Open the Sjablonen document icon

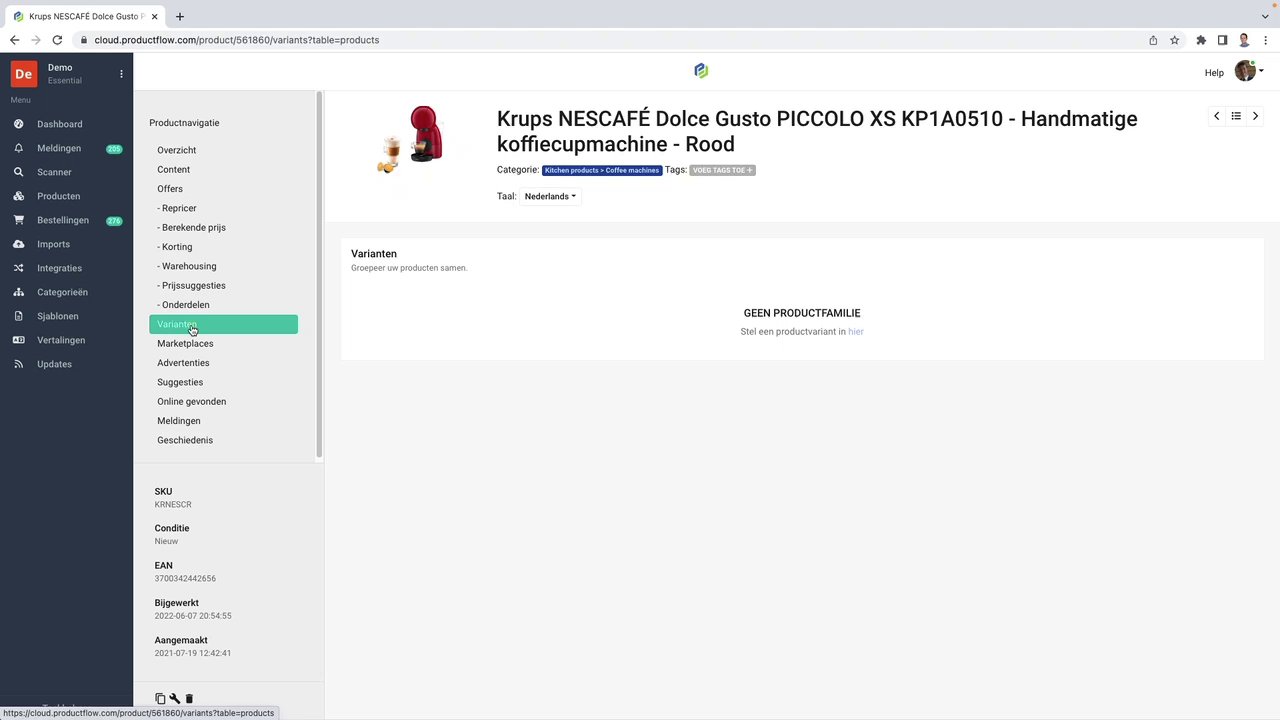(x=18, y=316)
